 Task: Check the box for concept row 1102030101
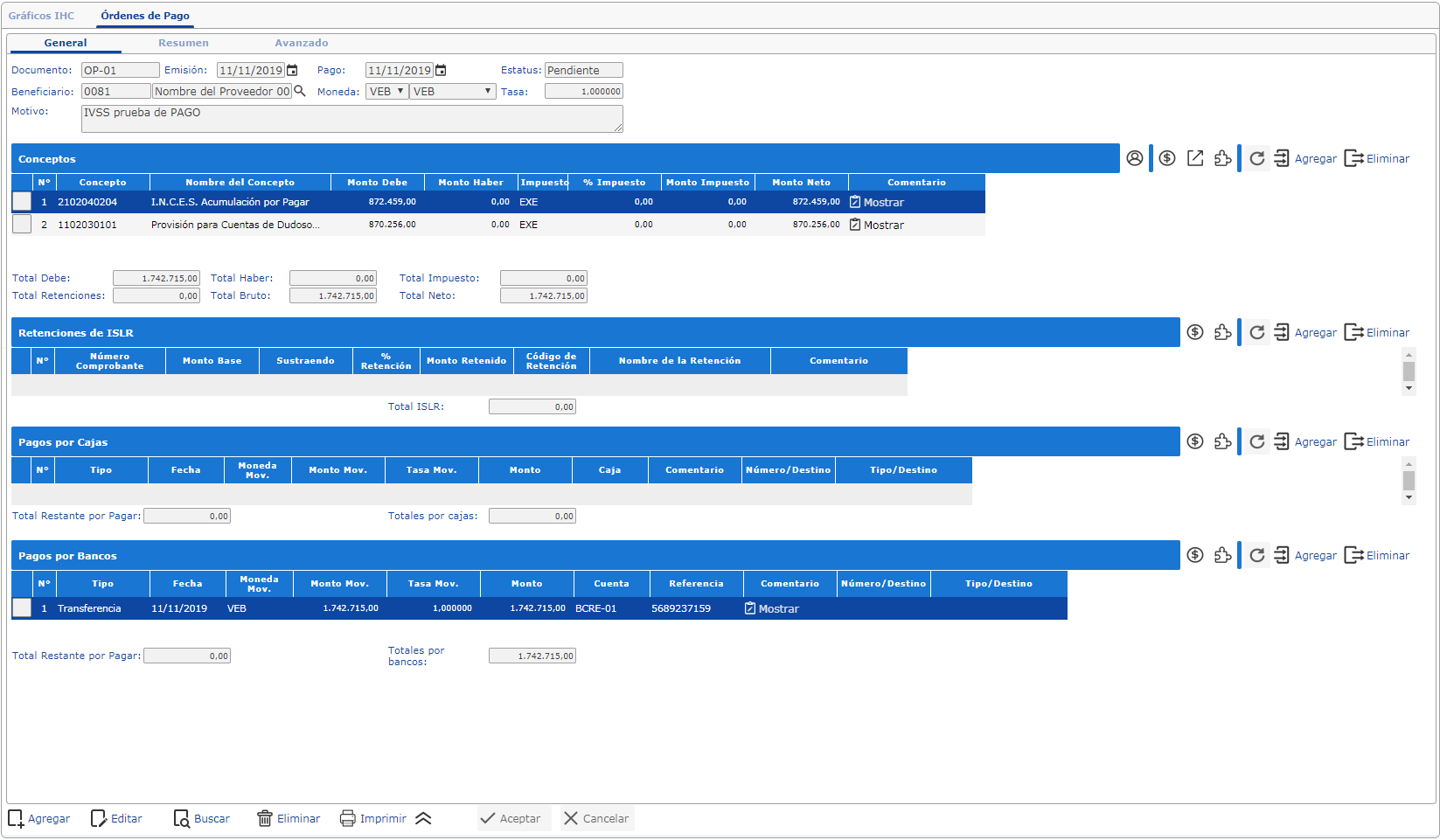(22, 225)
